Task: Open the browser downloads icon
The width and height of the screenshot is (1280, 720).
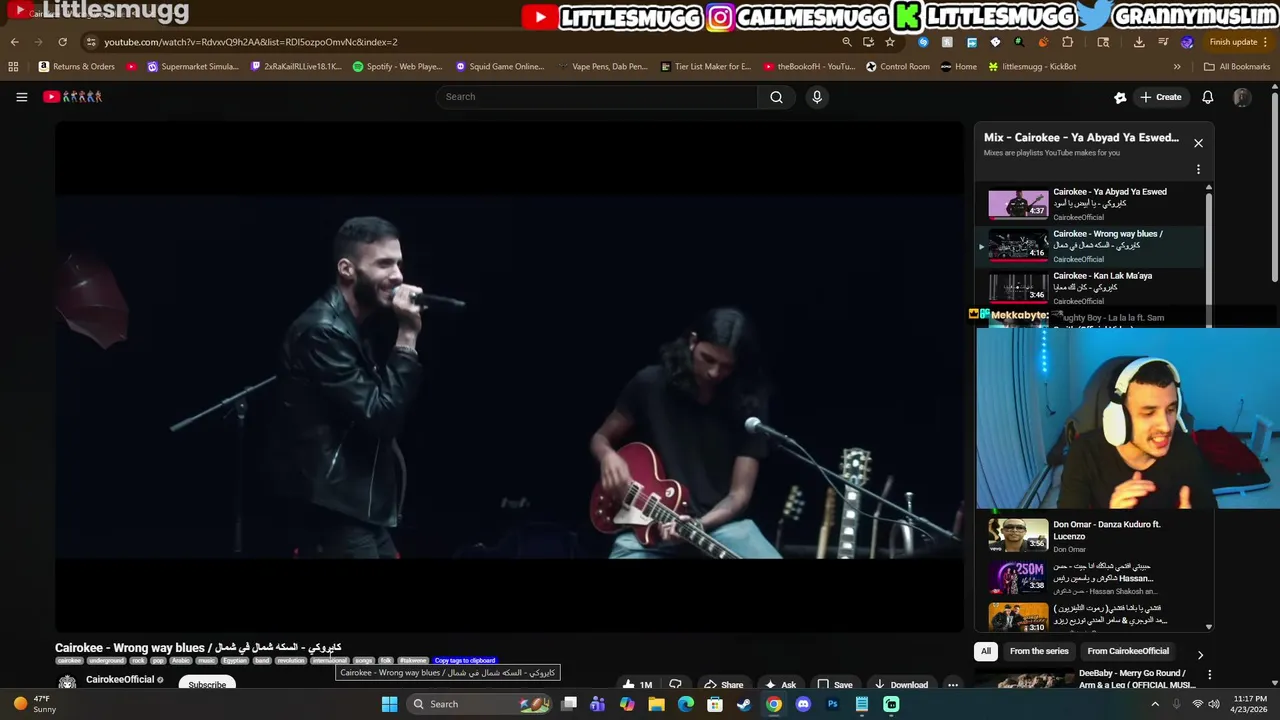Action: [1139, 42]
